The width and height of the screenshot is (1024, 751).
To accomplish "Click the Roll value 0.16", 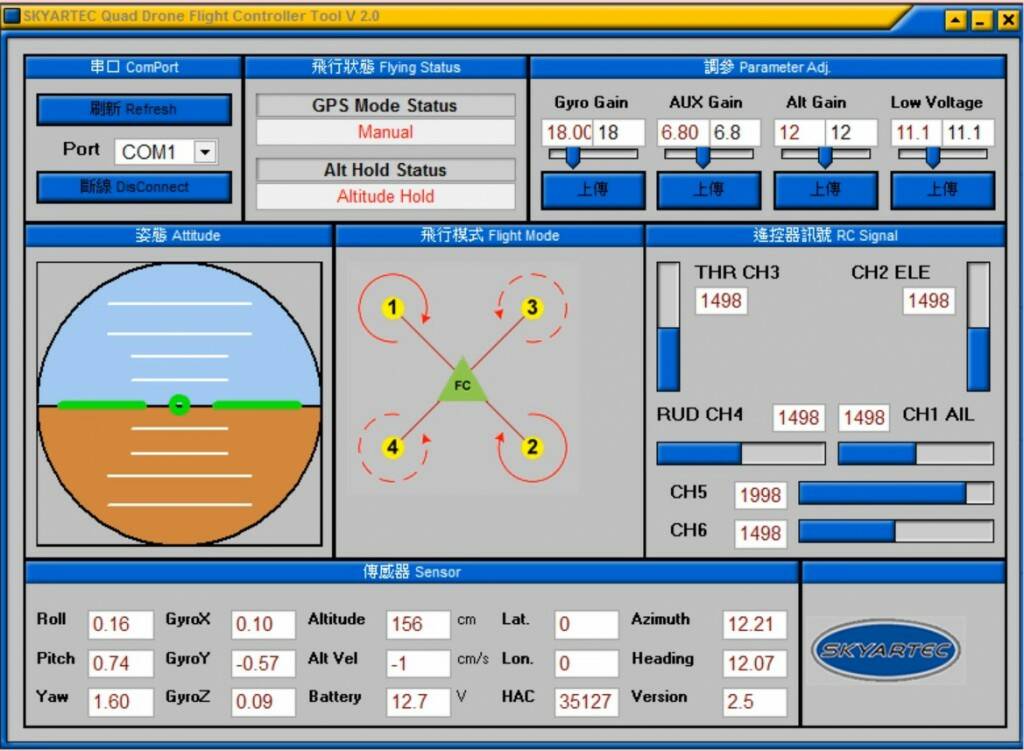I will tap(121, 624).
